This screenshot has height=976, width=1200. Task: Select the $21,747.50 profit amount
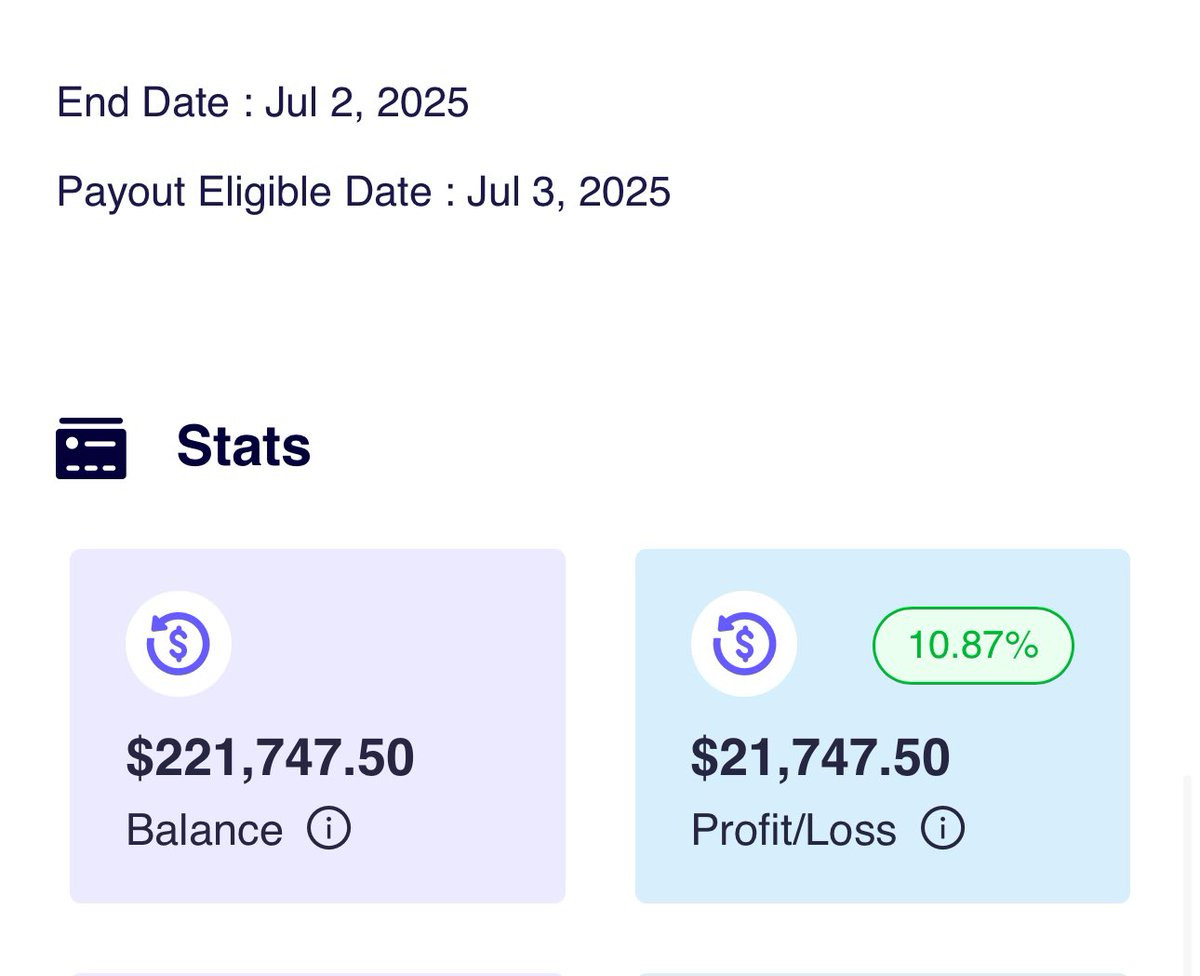pos(820,757)
